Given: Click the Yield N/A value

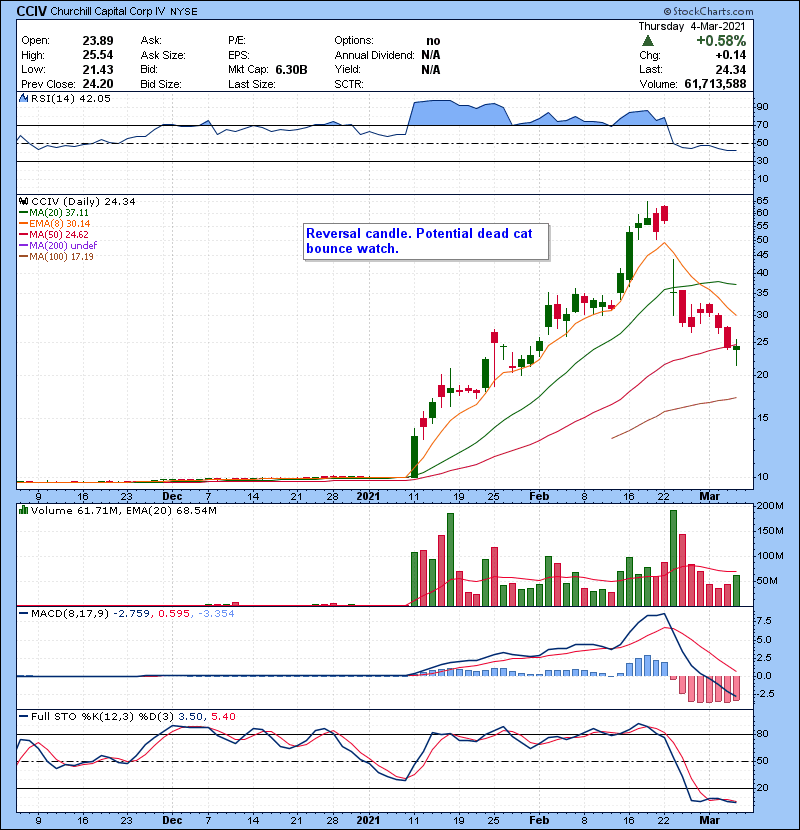Looking at the screenshot, I should pyautogui.click(x=430, y=70).
